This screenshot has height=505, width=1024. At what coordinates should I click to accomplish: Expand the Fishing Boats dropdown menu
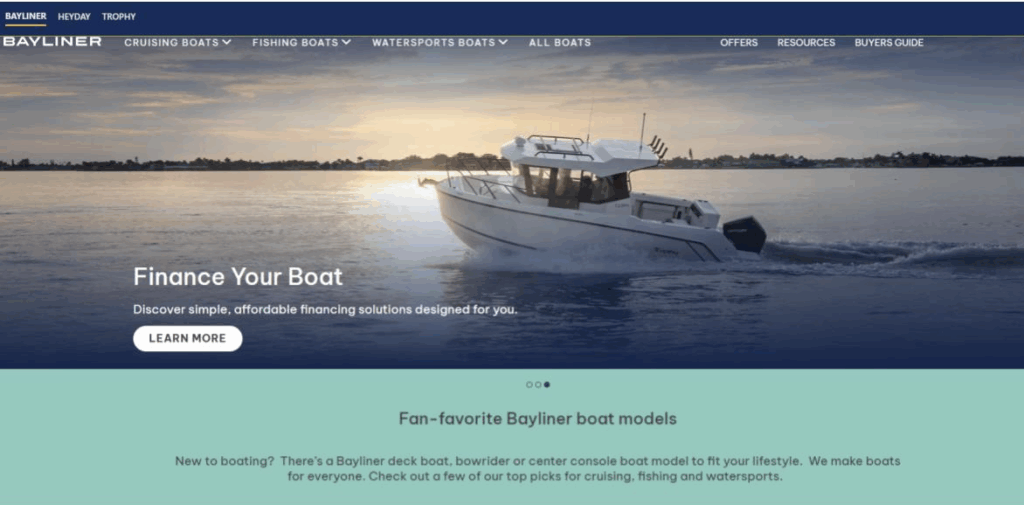point(302,42)
